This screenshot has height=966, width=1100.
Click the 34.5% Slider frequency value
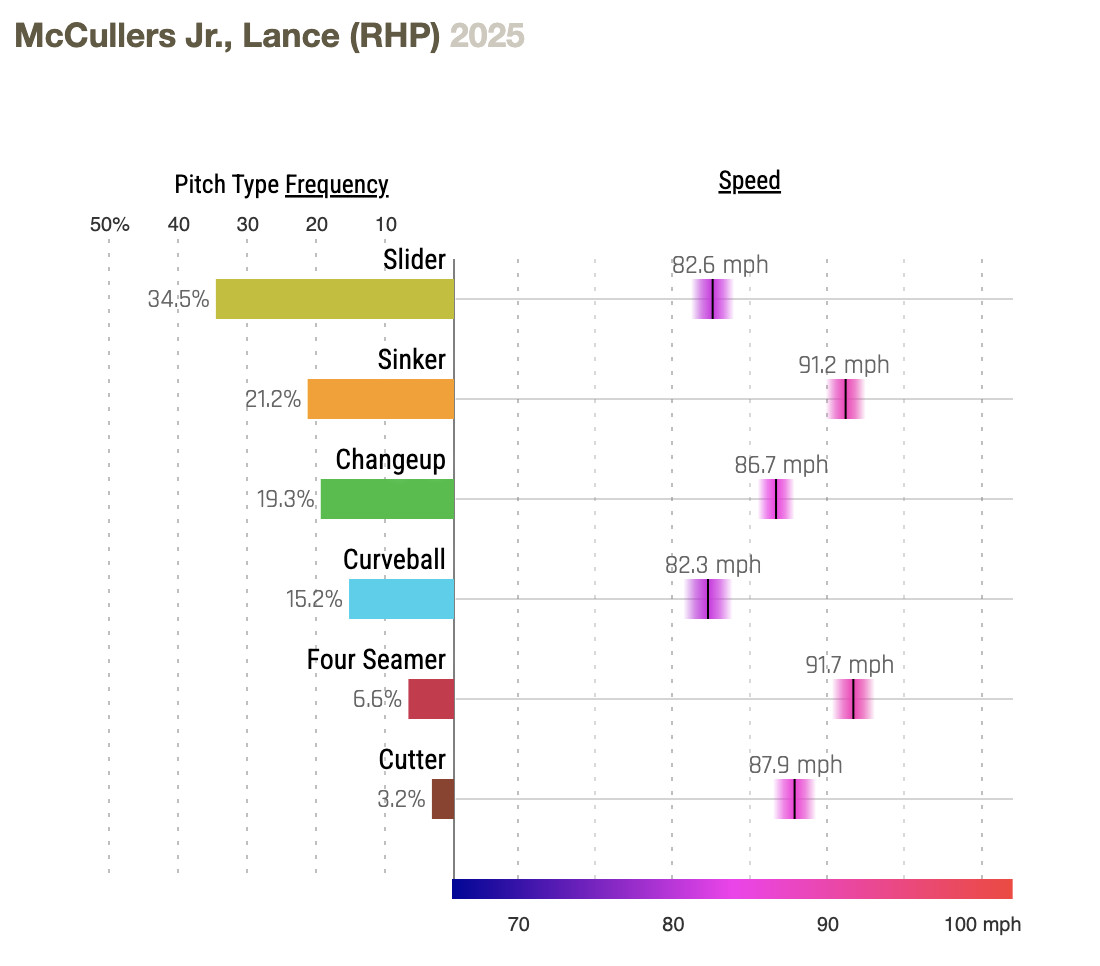pyautogui.click(x=178, y=299)
